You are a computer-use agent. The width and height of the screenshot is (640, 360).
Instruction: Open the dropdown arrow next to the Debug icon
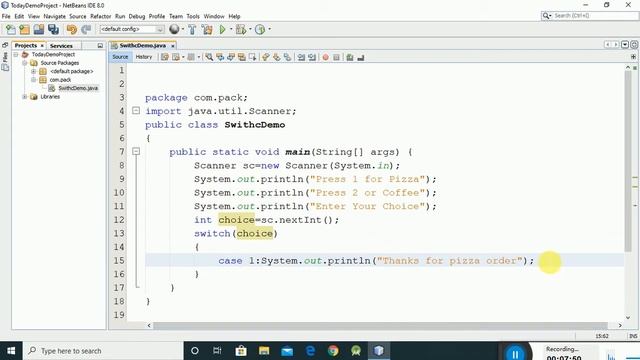click(x=250, y=29)
